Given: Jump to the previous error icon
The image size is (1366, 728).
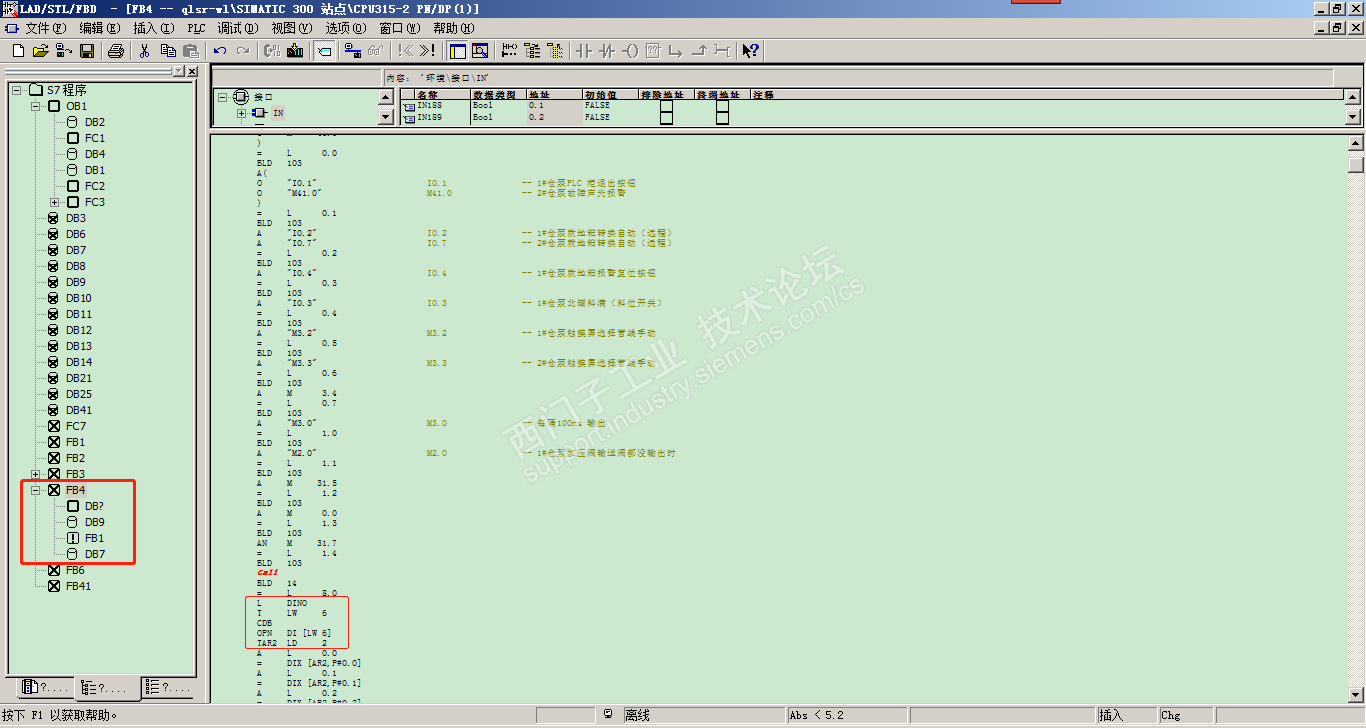Looking at the screenshot, I should (x=405, y=51).
